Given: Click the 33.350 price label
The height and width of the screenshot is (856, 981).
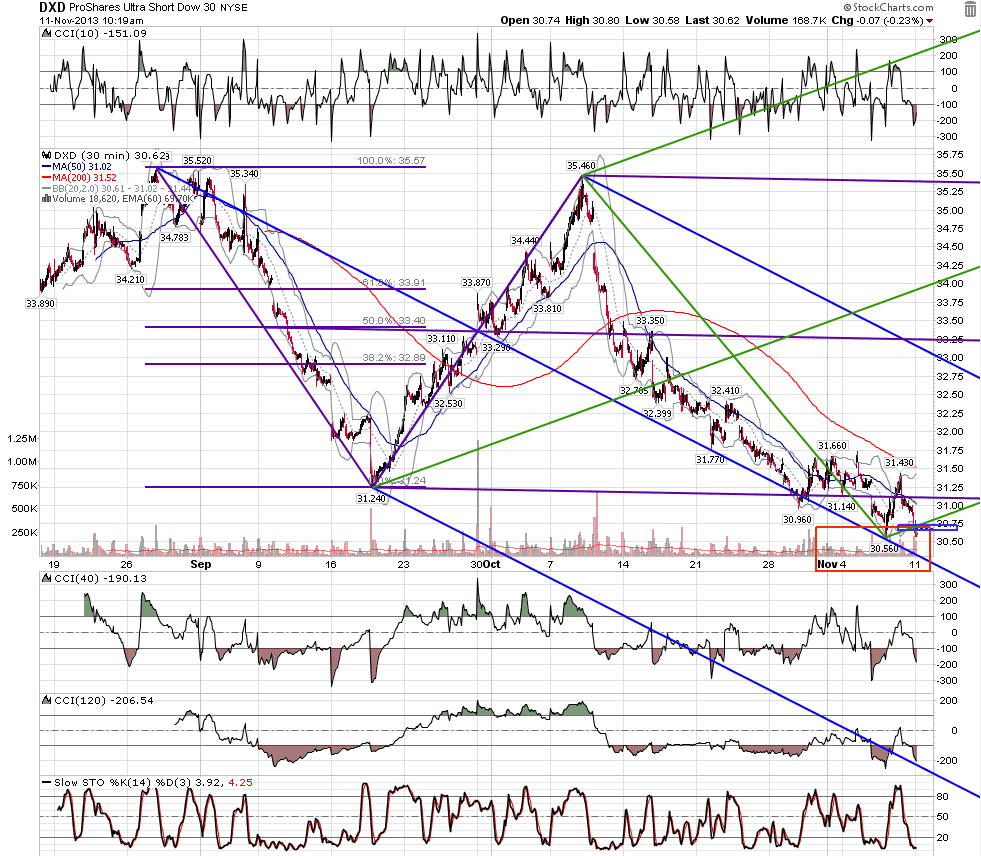Looking at the screenshot, I should [x=650, y=320].
